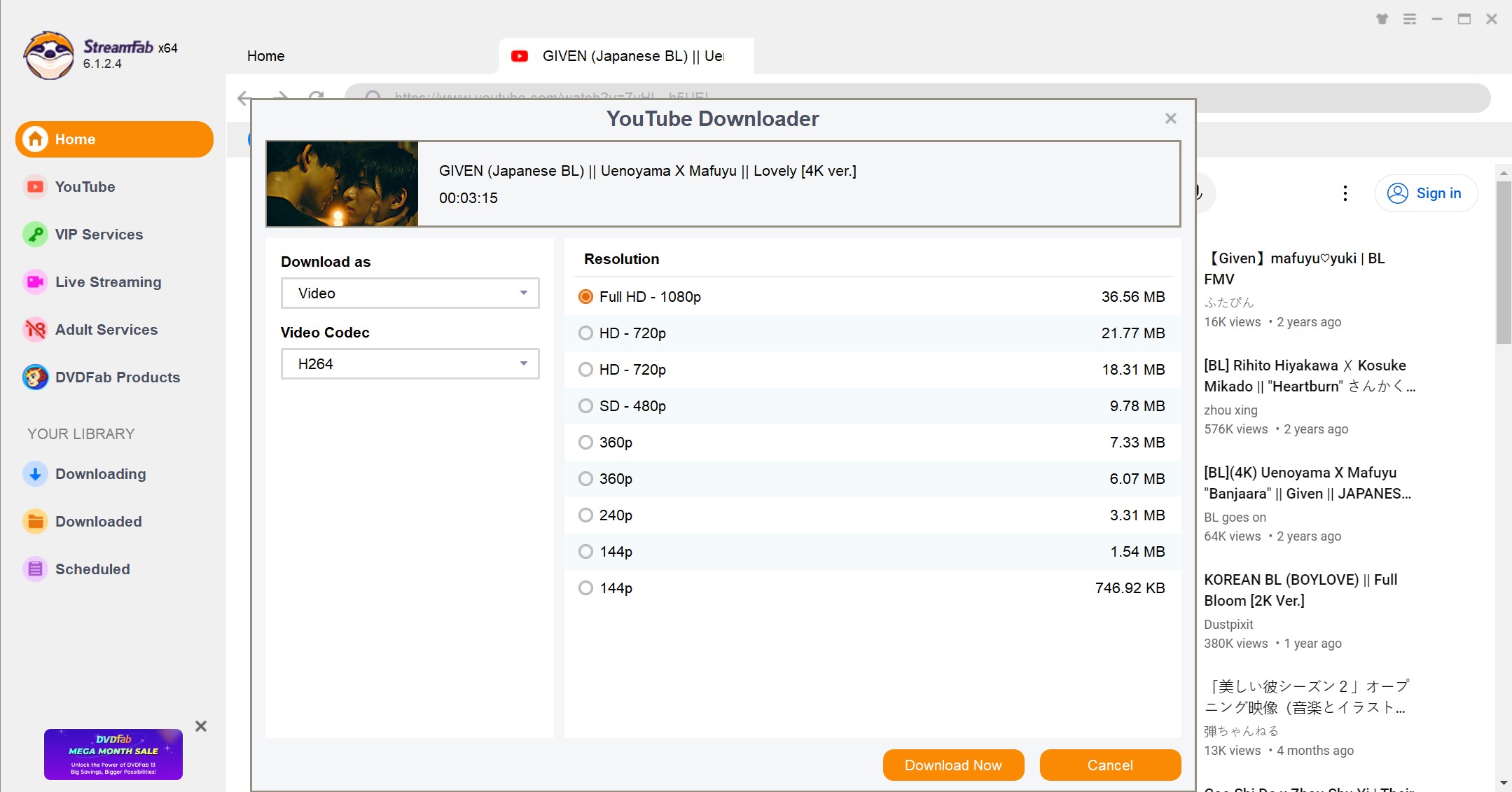The width and height of the screenshot is (1512, 792).
Task: Click the page vertical scrollbar
Action: 1504,263
